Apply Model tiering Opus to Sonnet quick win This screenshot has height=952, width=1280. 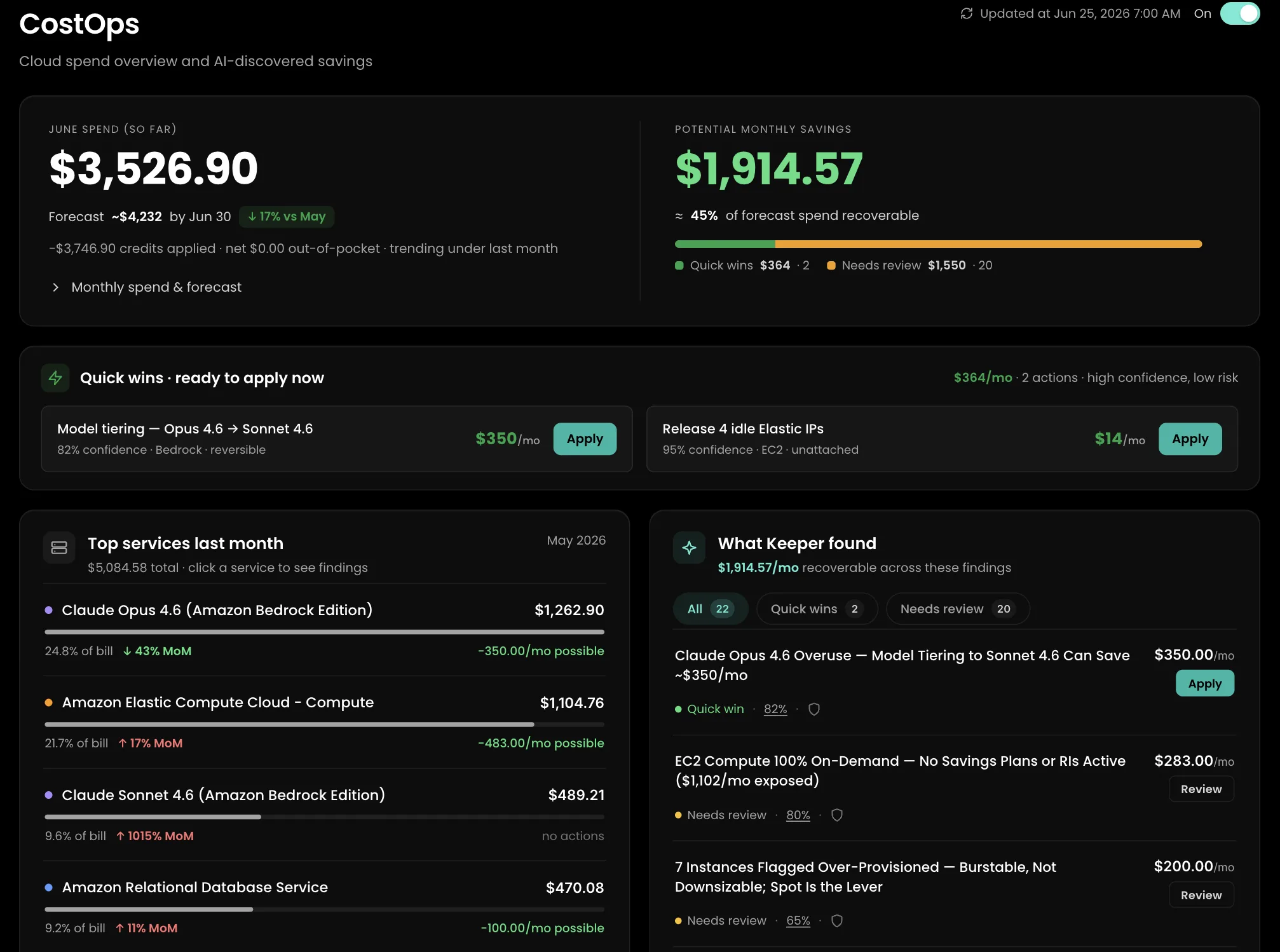(x=585, y=439)
